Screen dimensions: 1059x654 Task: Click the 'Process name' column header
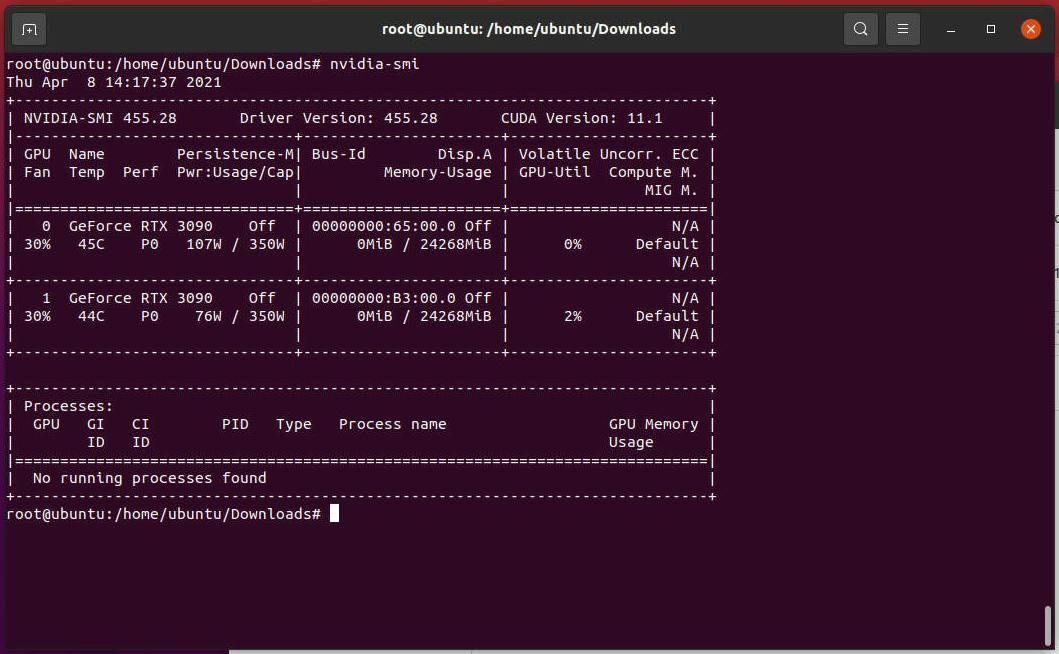coord(392,424)
